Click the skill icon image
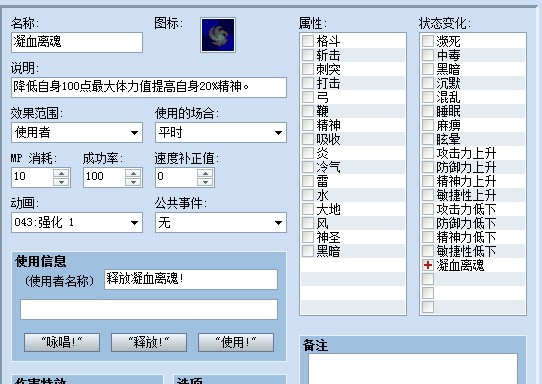This screenshot has width=542, height=384. point(218,35)
